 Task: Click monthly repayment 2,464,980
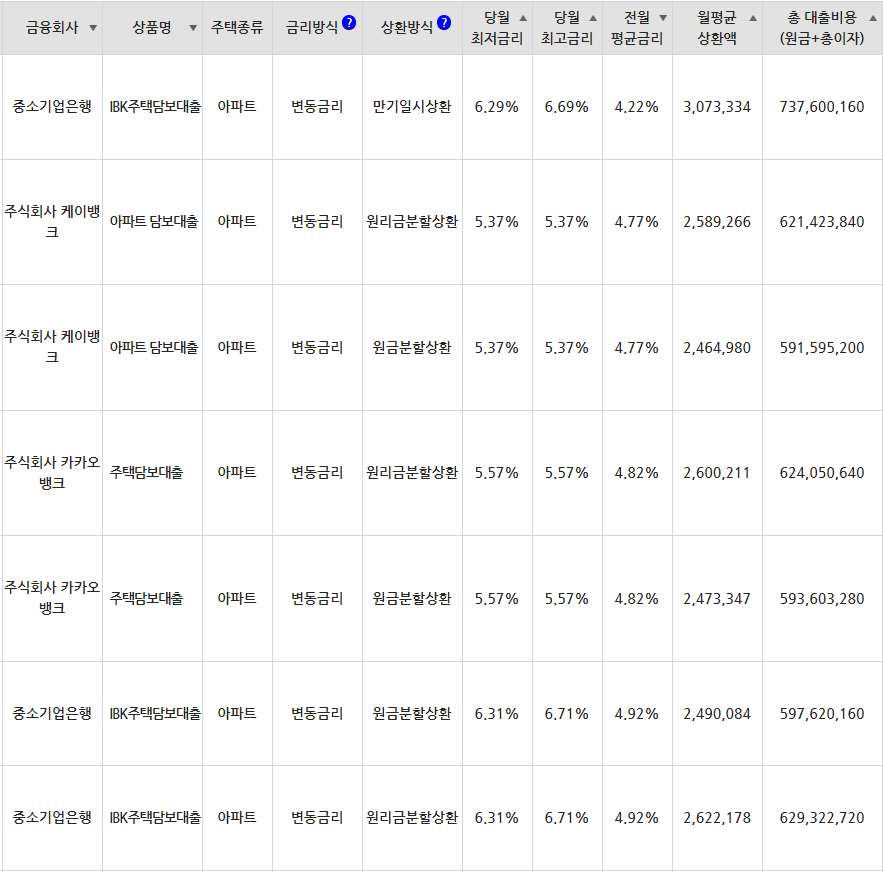[717, 348]
